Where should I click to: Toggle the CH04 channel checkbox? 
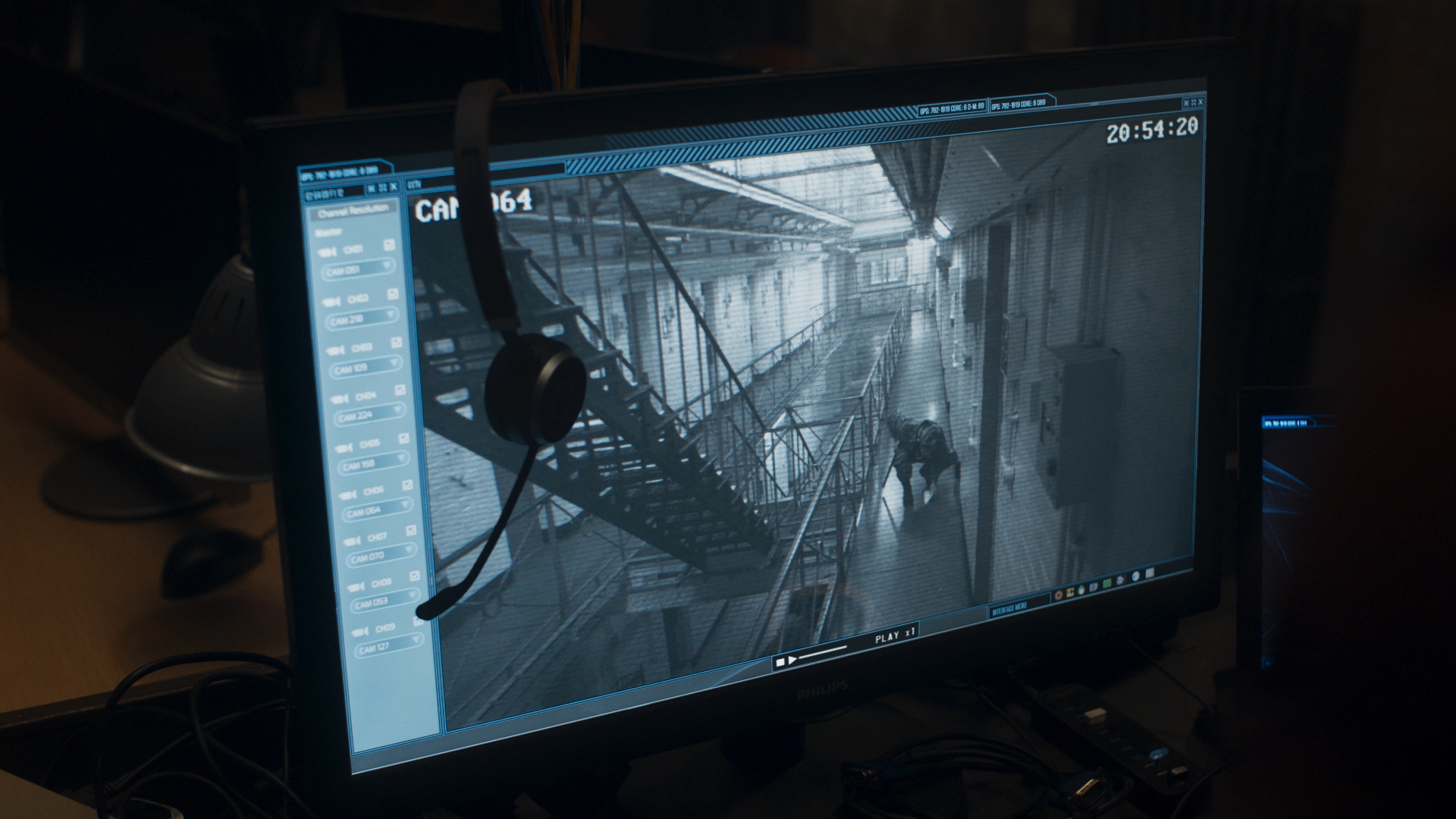tap(400, 391)
